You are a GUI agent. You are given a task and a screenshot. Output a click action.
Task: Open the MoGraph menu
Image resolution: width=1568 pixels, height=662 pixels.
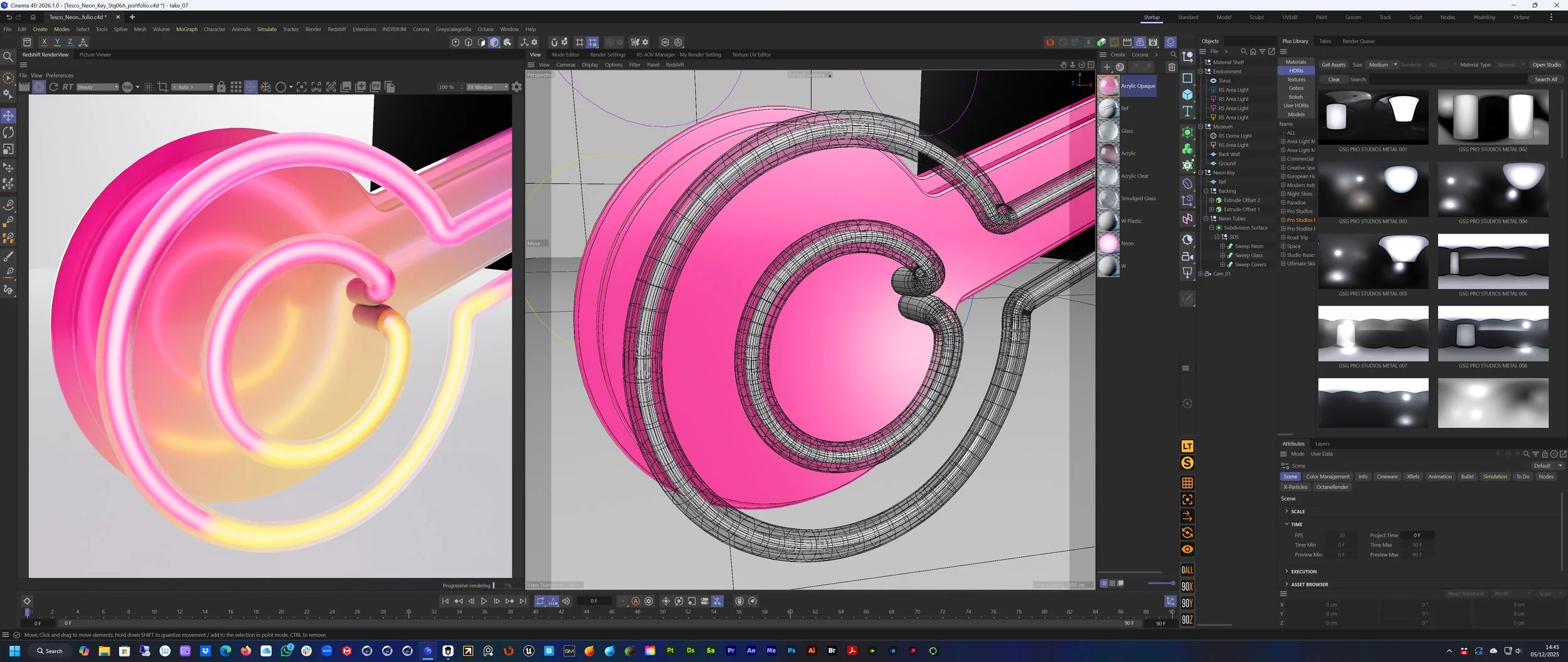click(x=187, y=29)
